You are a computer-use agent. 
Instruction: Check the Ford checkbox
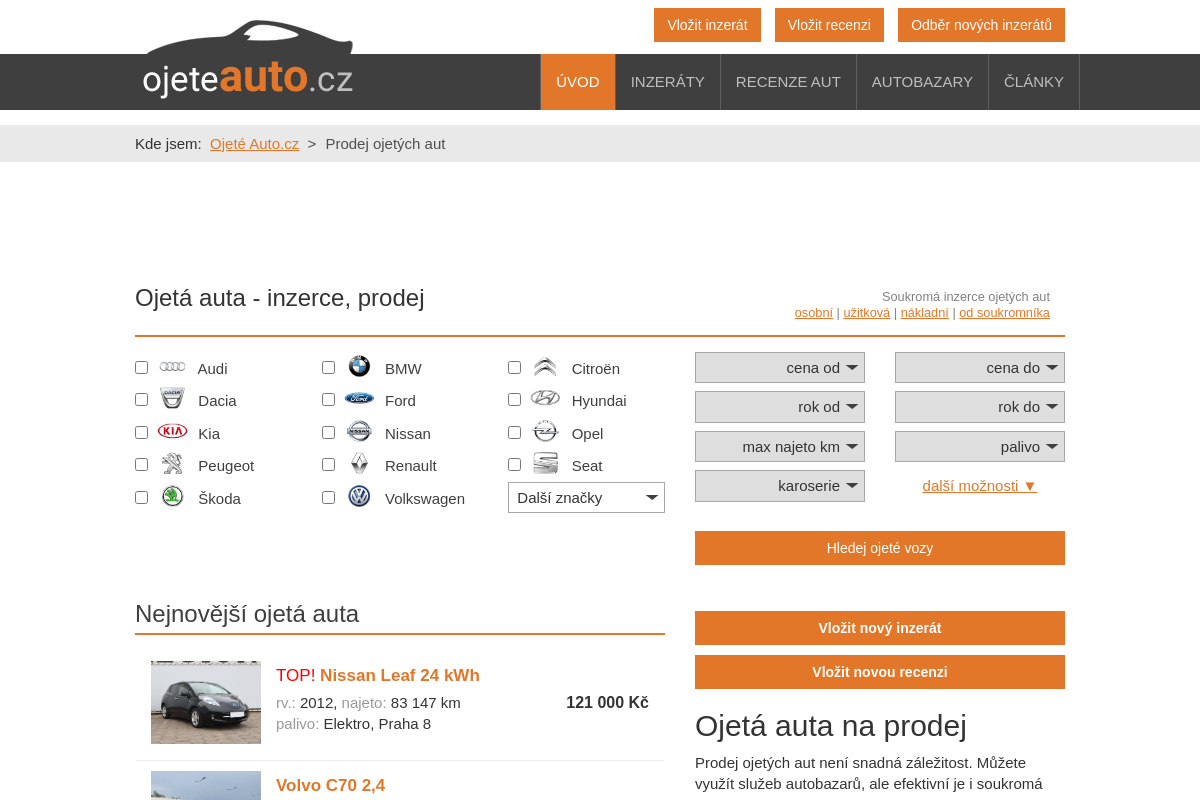pos(328,399)
